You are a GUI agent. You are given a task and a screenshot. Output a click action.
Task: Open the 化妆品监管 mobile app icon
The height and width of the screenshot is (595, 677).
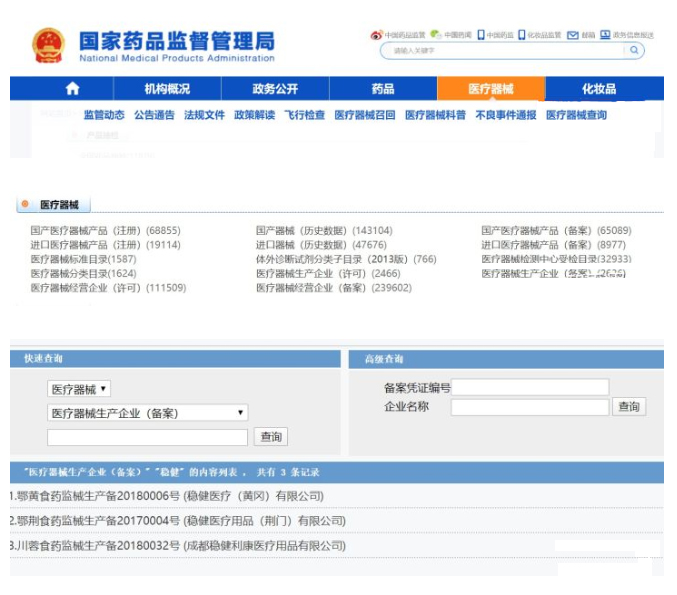point(522,35)
